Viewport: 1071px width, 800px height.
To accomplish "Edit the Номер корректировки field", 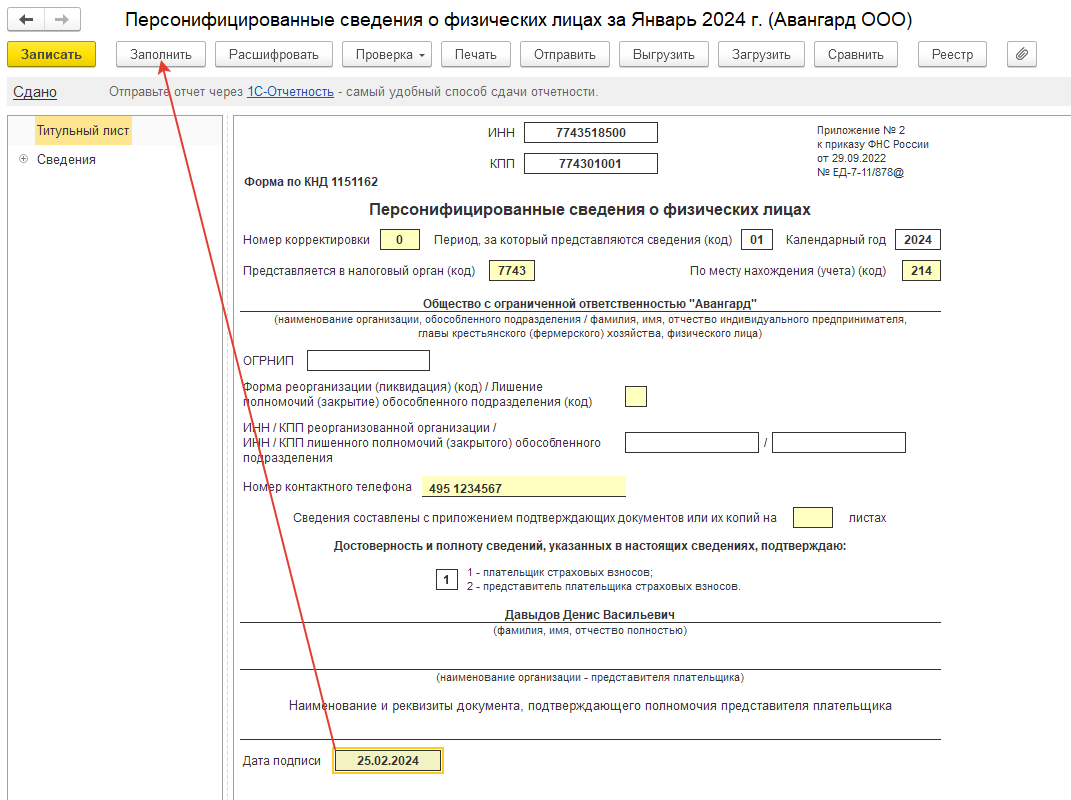I will (x=400, y=240).
